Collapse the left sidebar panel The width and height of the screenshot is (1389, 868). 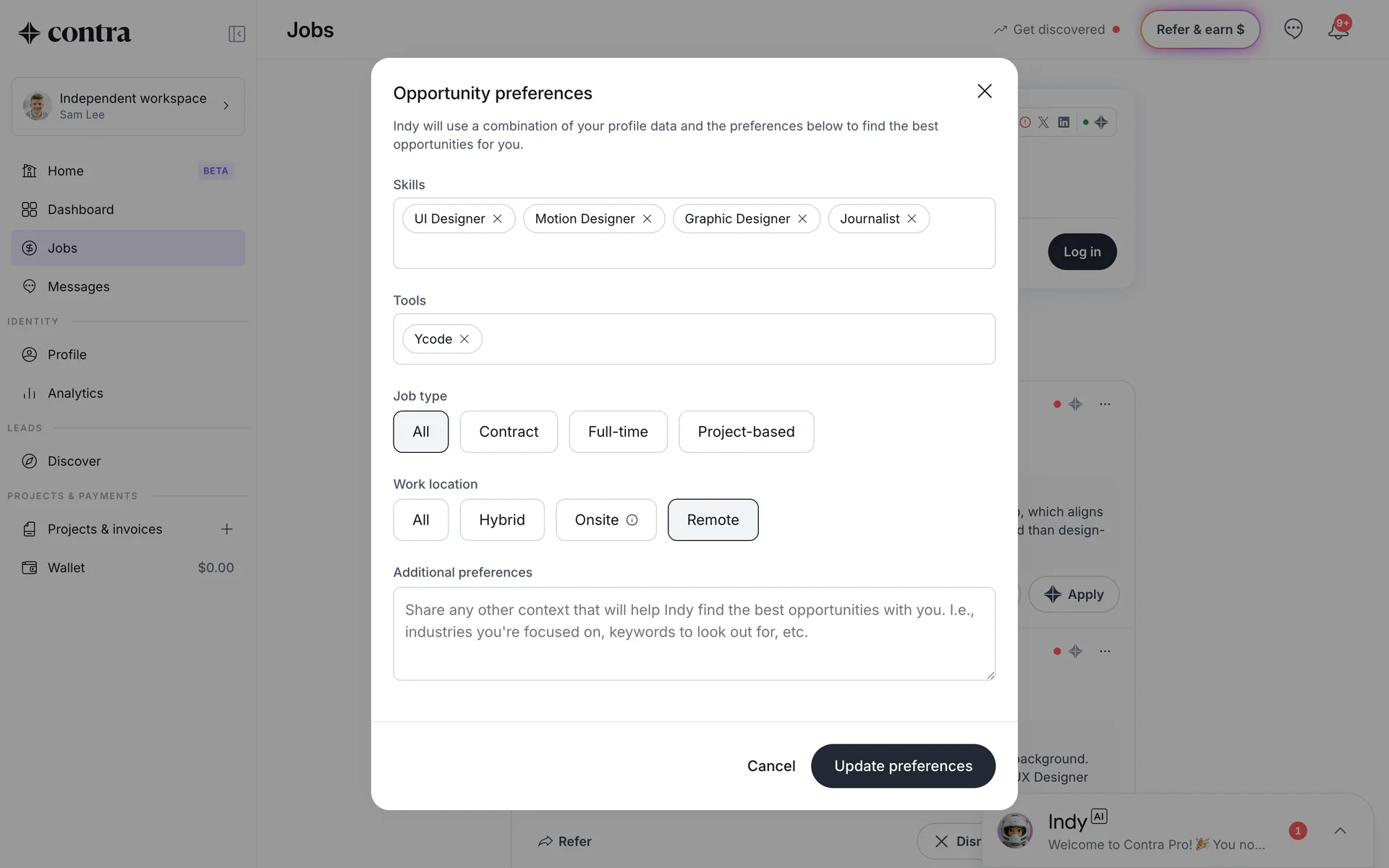tap(237, 34)
